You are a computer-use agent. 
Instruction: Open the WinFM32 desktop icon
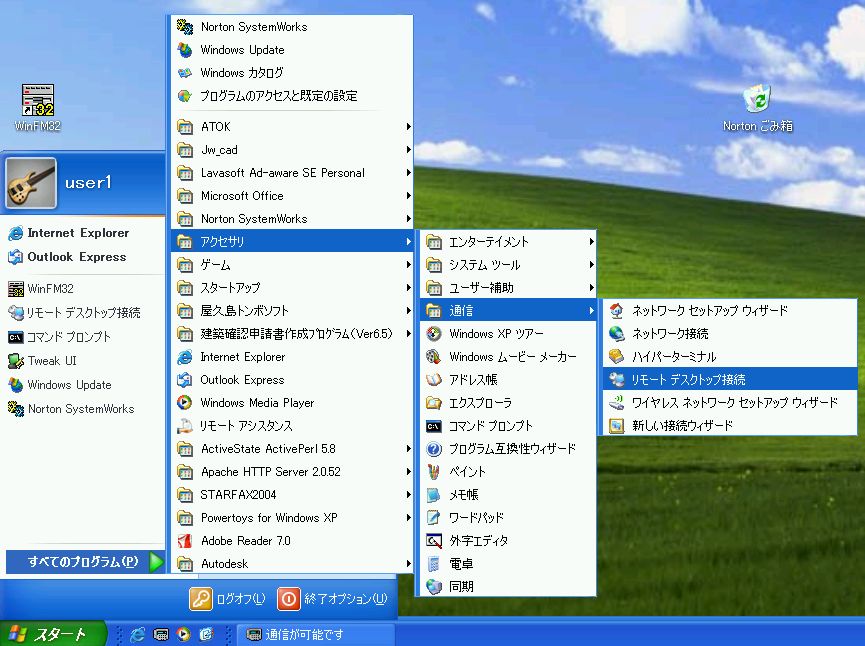[x=38, y=102]
